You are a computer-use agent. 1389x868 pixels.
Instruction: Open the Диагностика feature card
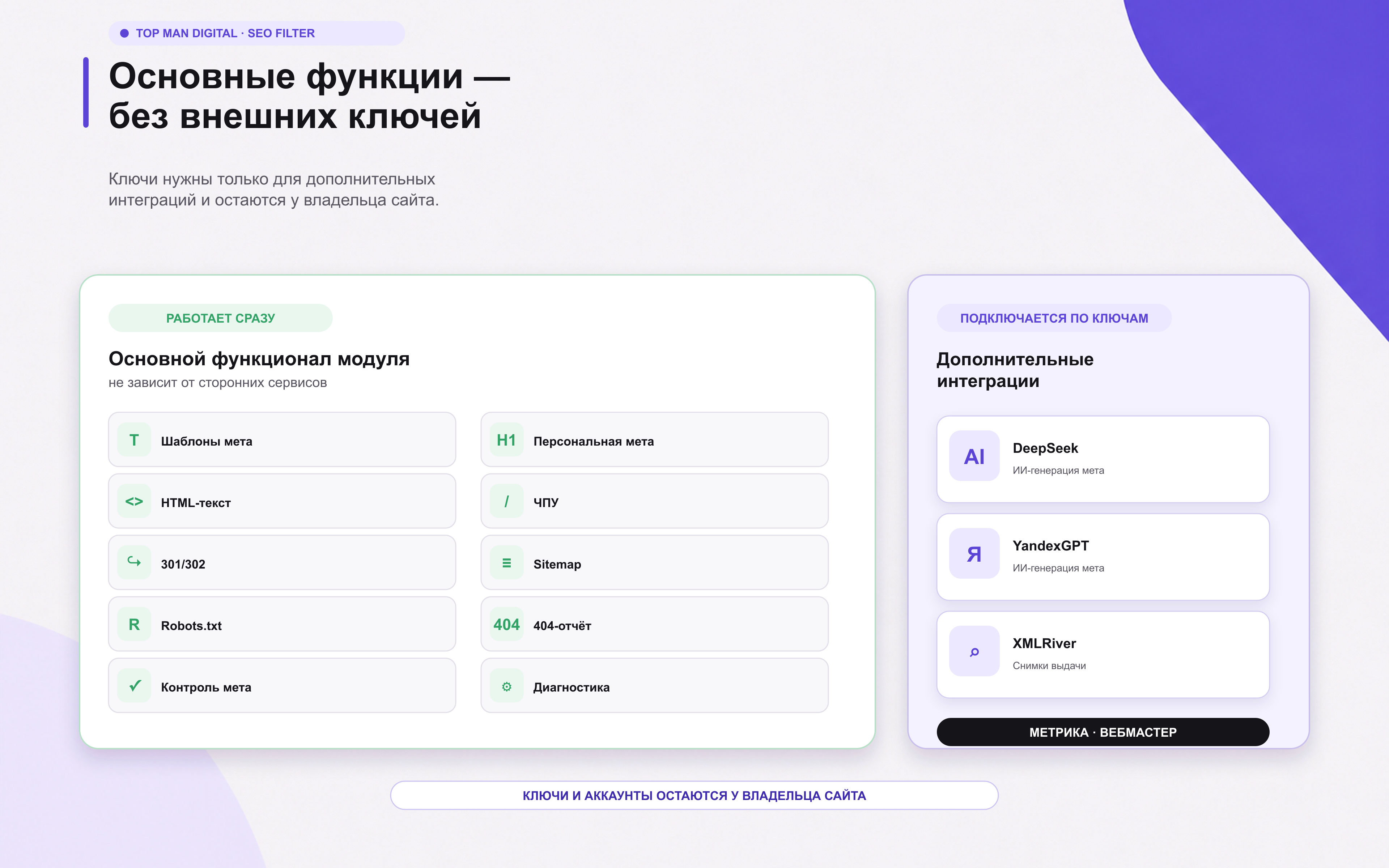654,685
